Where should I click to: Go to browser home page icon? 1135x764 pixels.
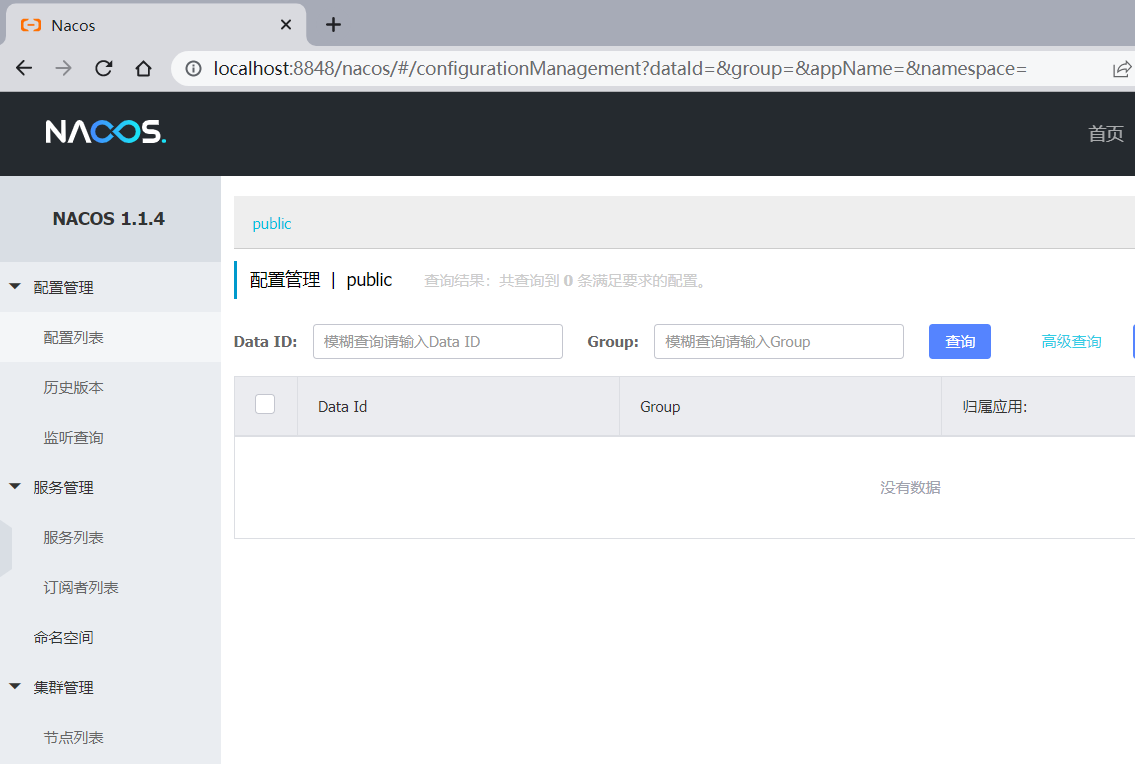click(143, 69)
